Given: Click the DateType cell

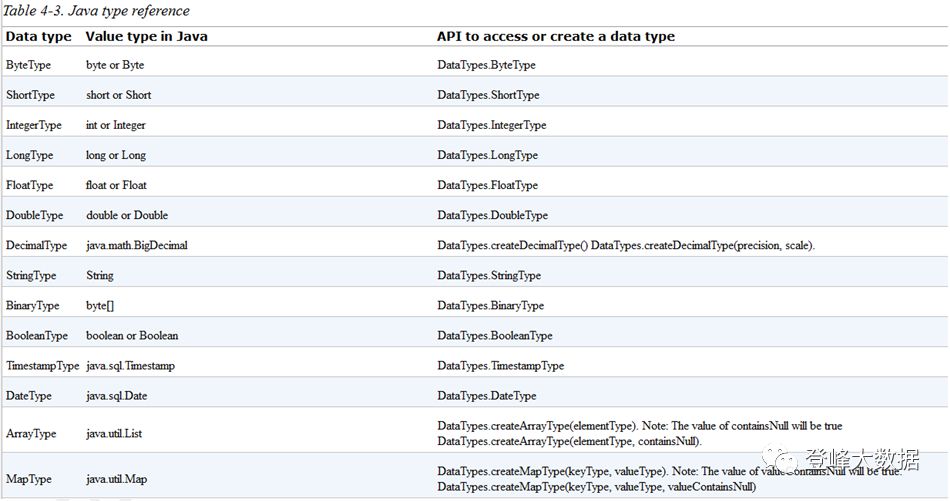Looking at the screenshot, I should click(x=29, y=396).
